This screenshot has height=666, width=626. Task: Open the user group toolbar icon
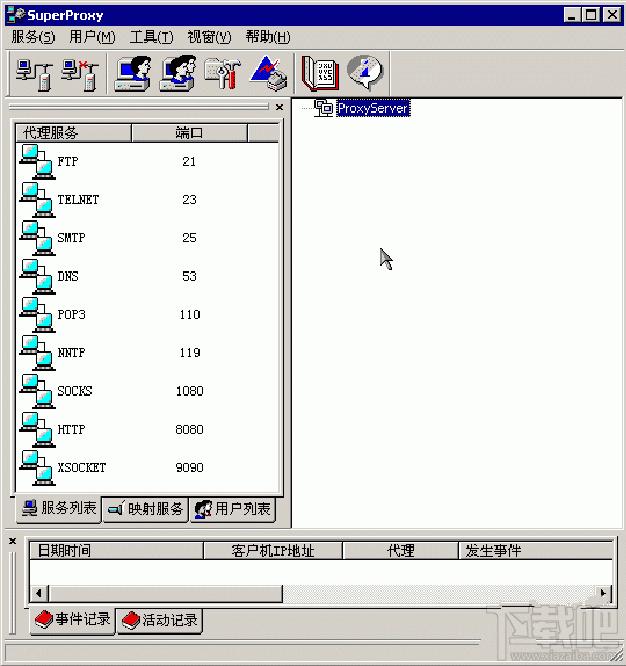176,74
